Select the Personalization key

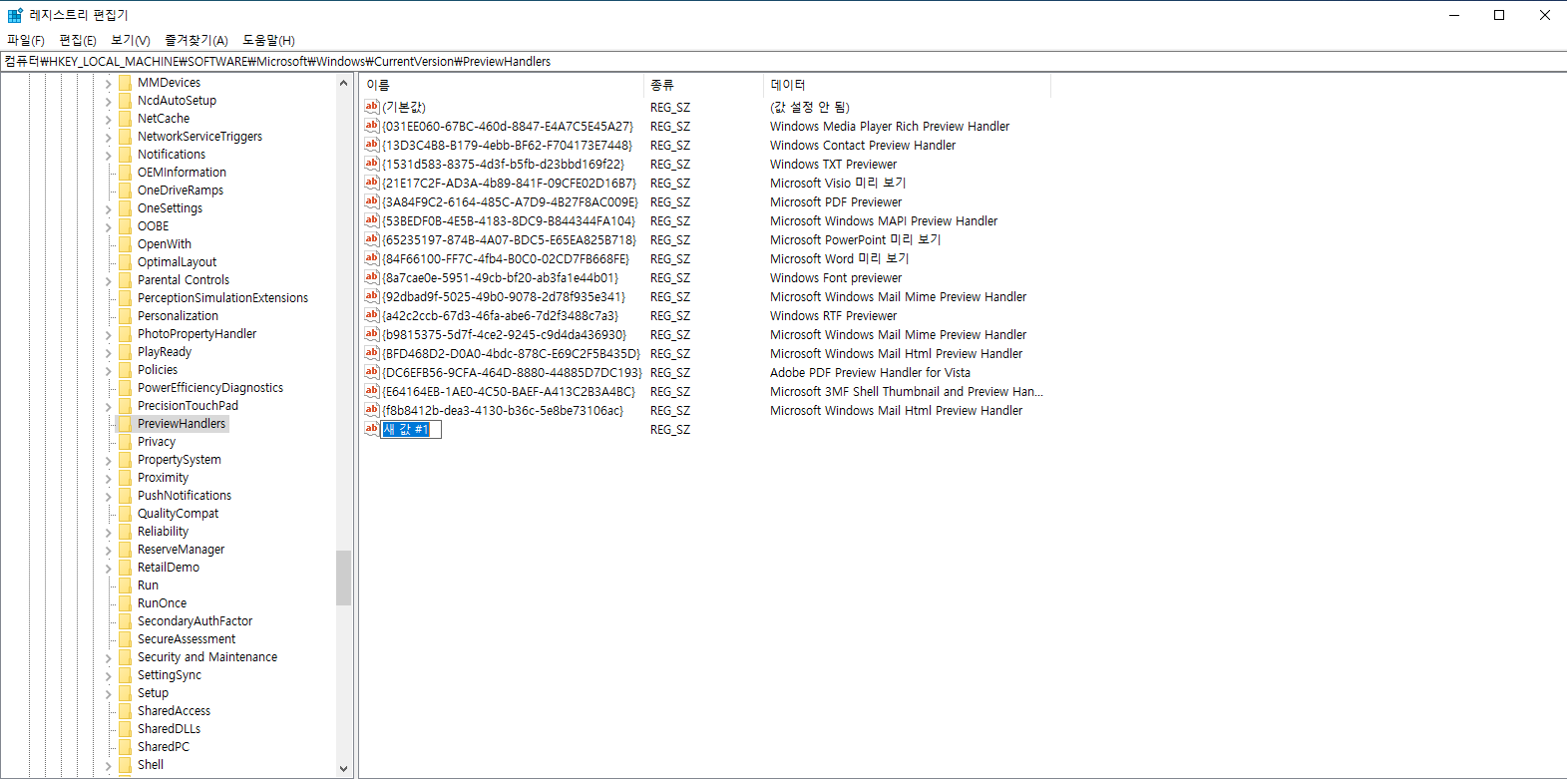178,316
